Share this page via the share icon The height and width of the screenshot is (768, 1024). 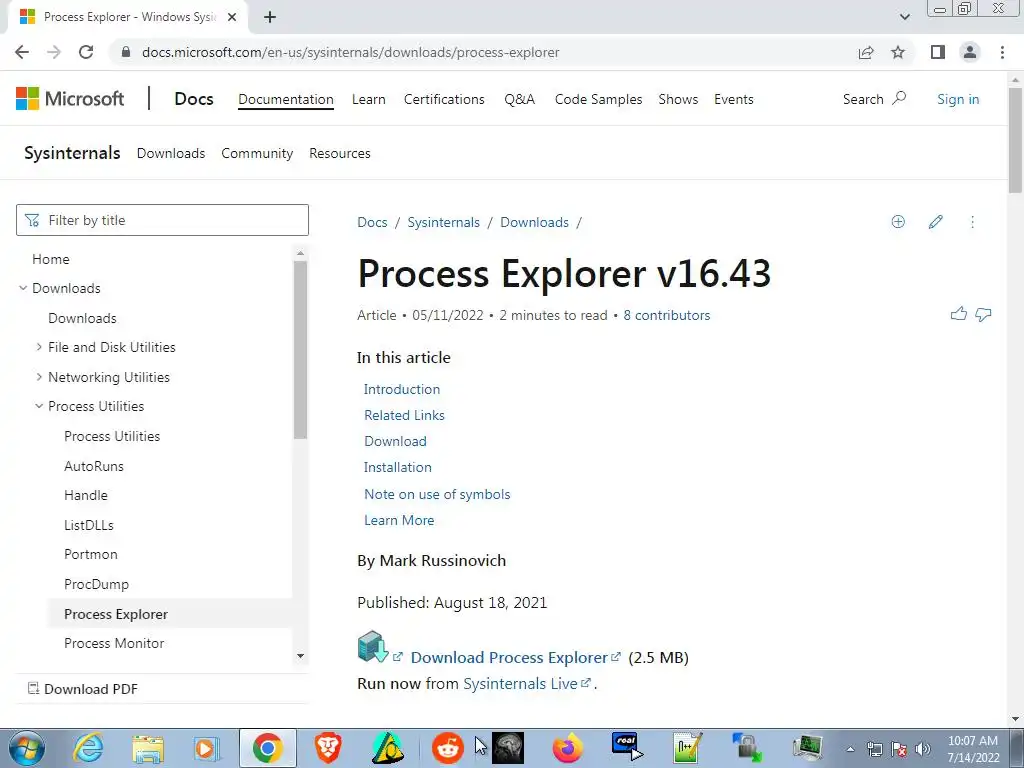pos(866,52)
